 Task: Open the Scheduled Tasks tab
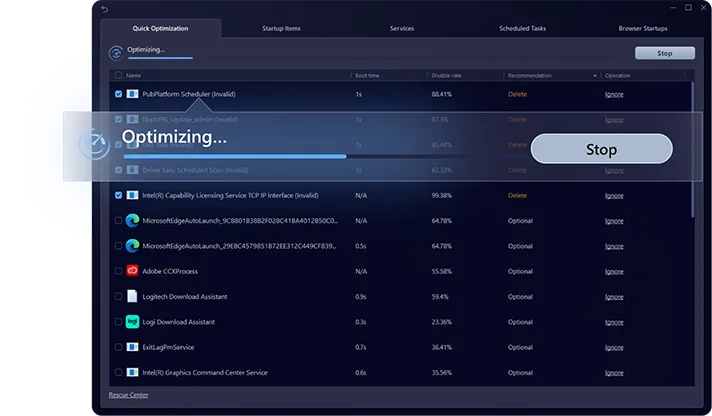(523, 28)
